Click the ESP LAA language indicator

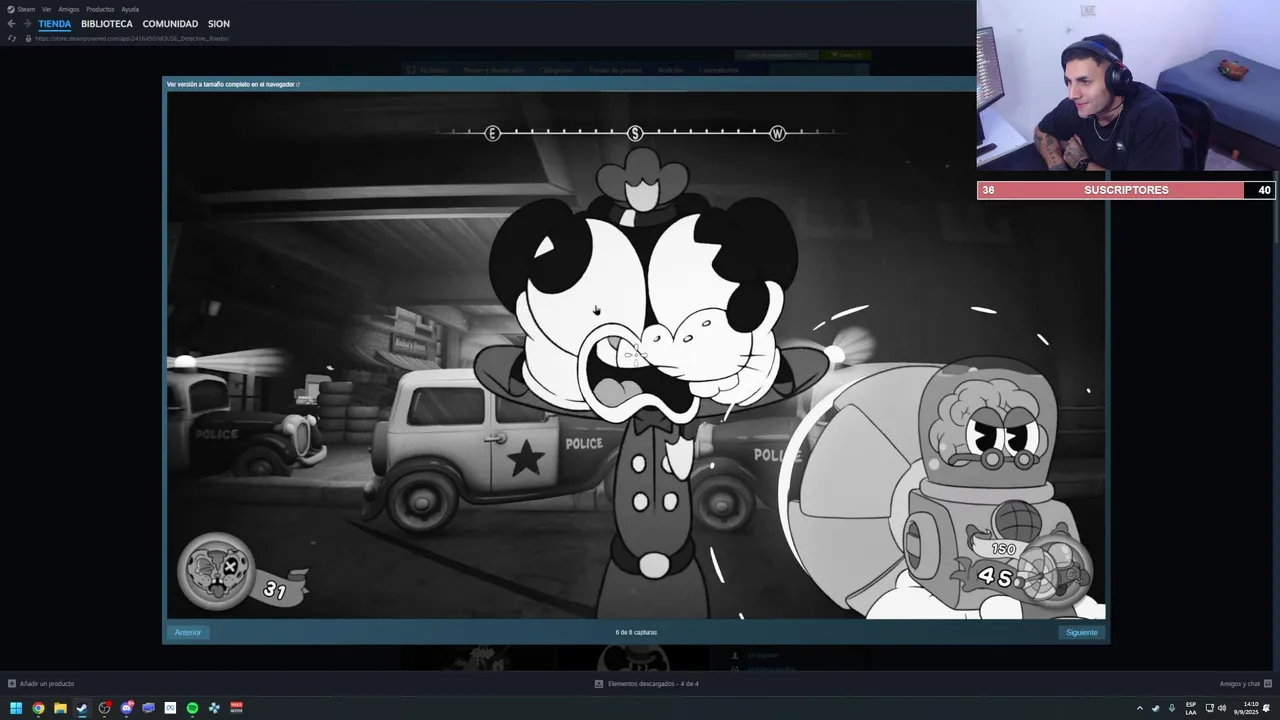[x=1191, y=708]
